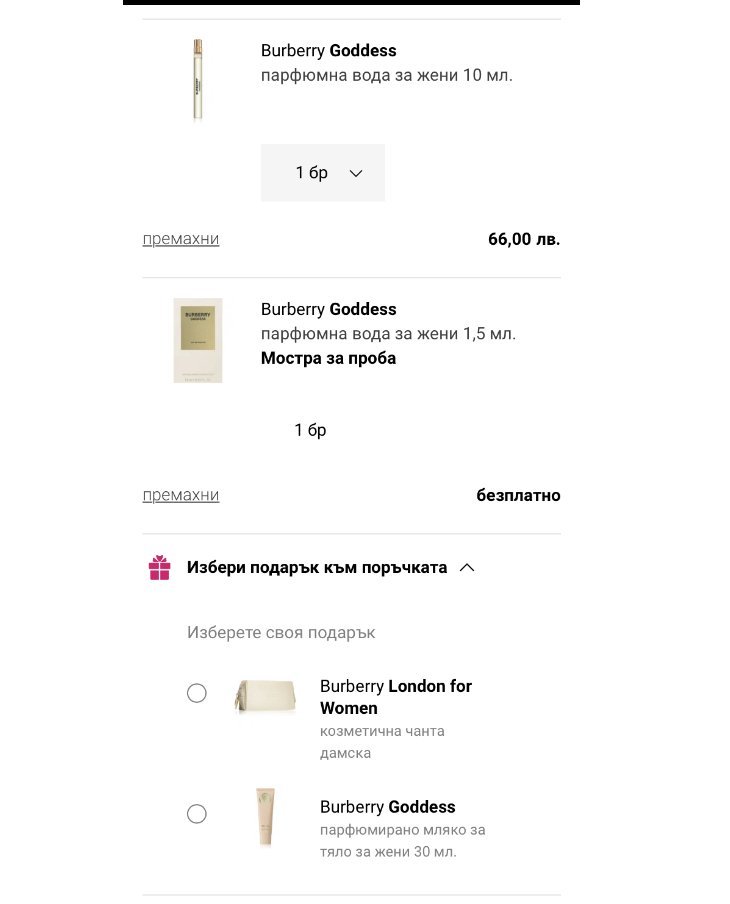Remove the Burberry Goddess 10 ml item
This screenshot has height=904, width=730.
(181, 239)
